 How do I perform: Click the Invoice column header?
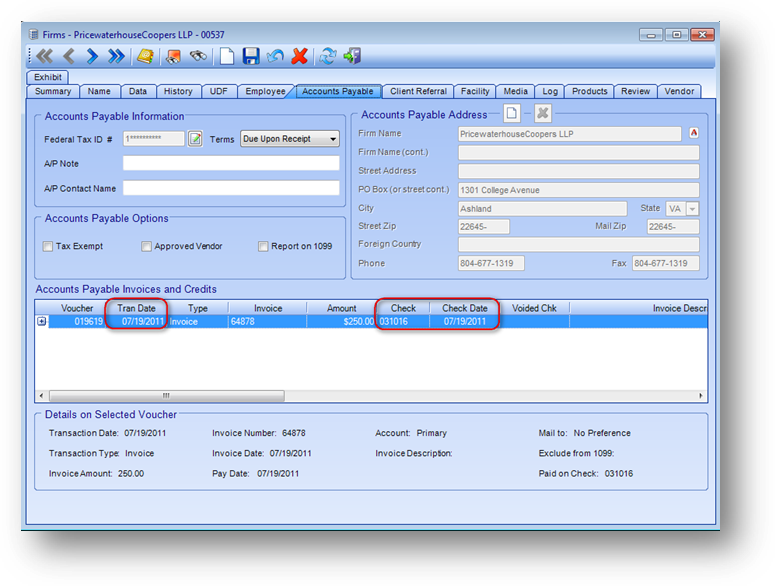268,308
